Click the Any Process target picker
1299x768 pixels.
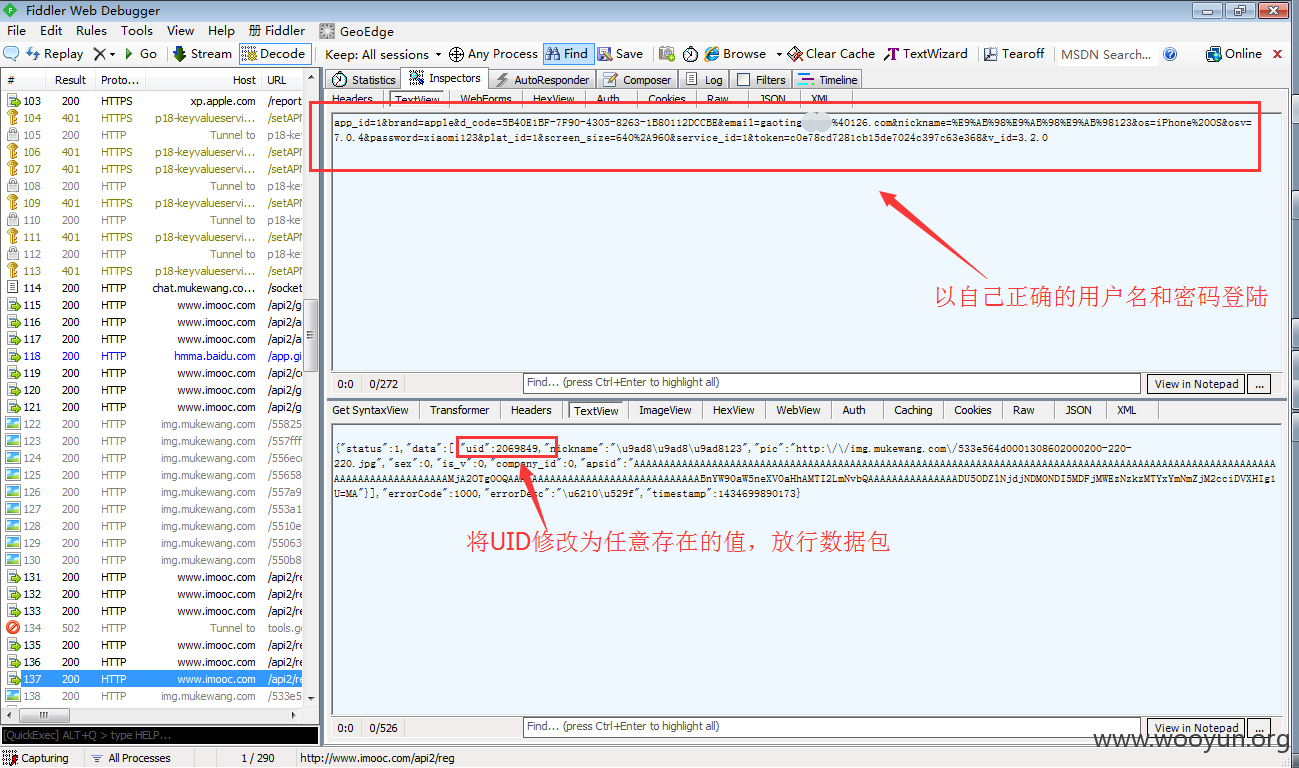click(493, 54)
